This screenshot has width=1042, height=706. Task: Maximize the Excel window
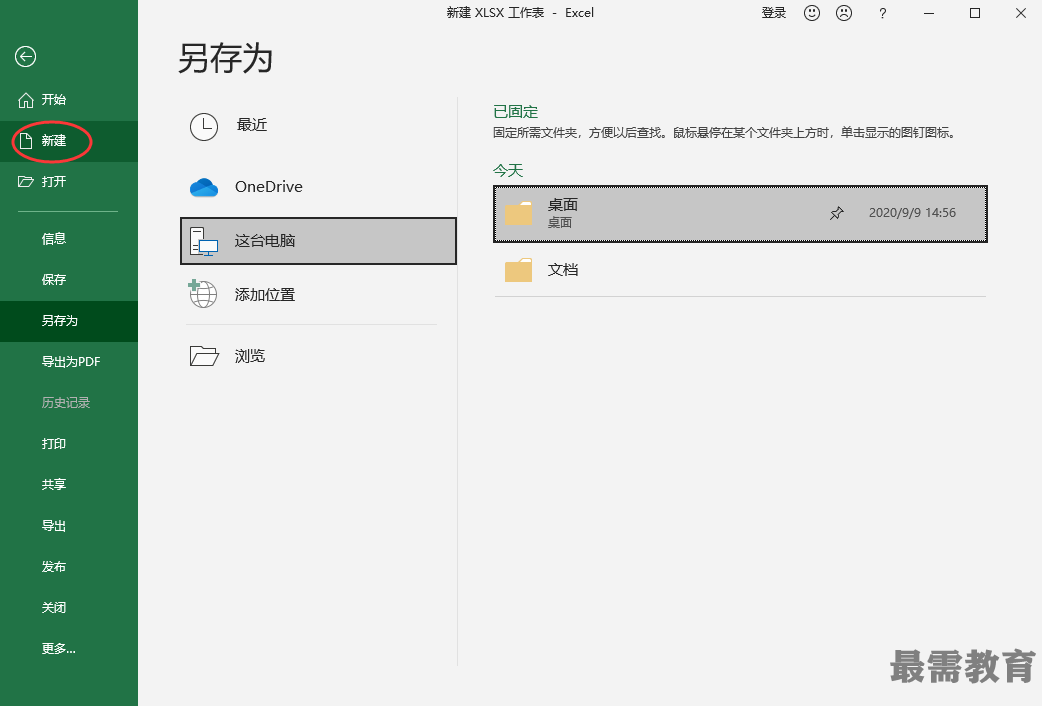click(975, 13)
